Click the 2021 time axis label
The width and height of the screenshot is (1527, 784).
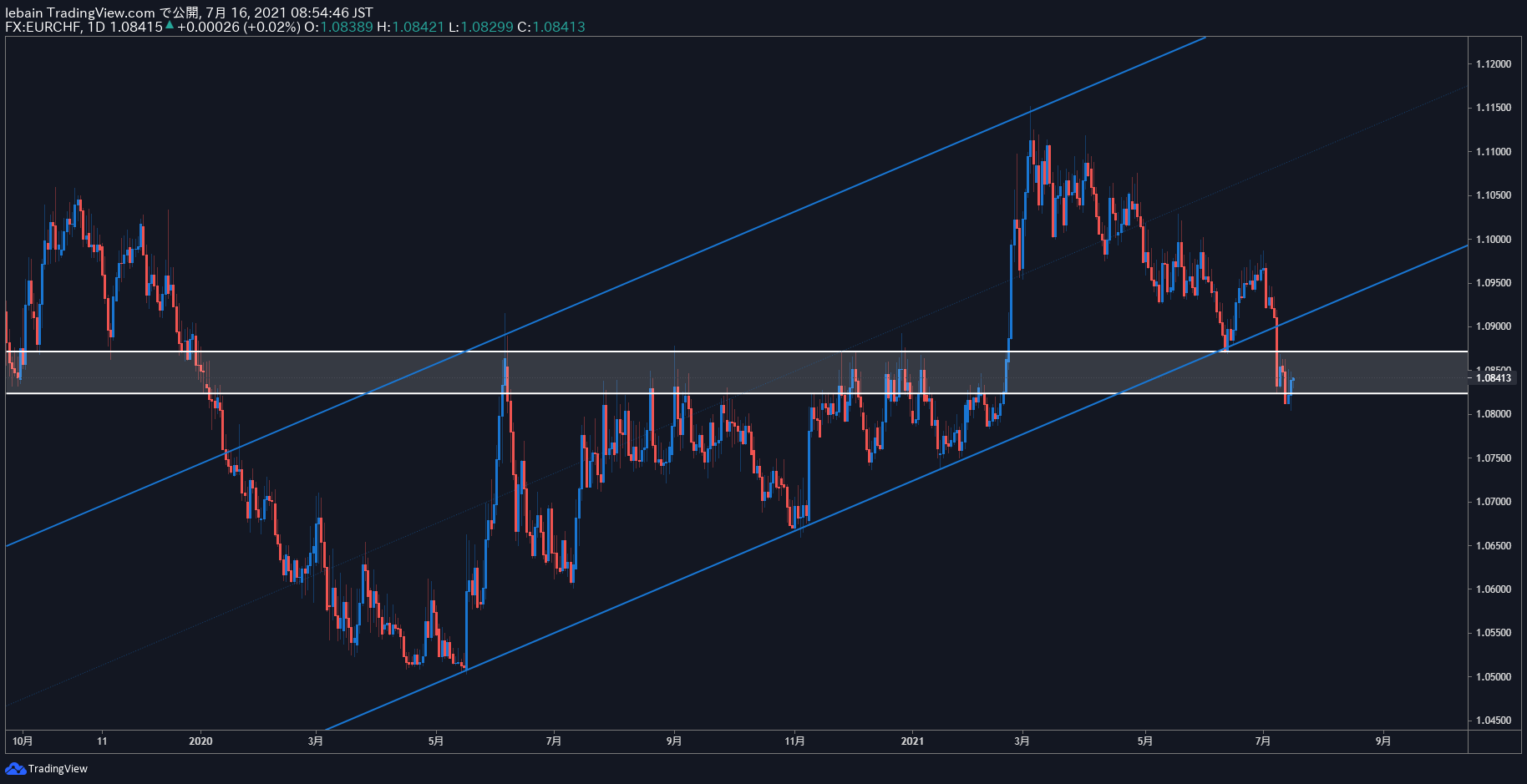tap(912, 741)
